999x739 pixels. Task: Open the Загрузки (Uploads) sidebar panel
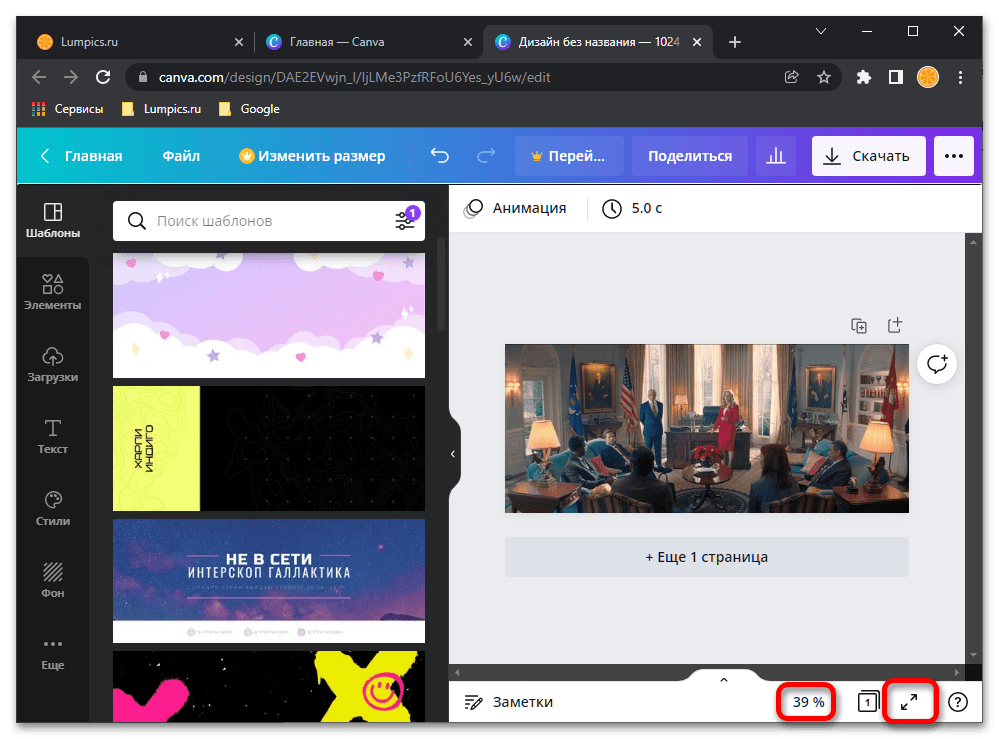tap(53, 364)
